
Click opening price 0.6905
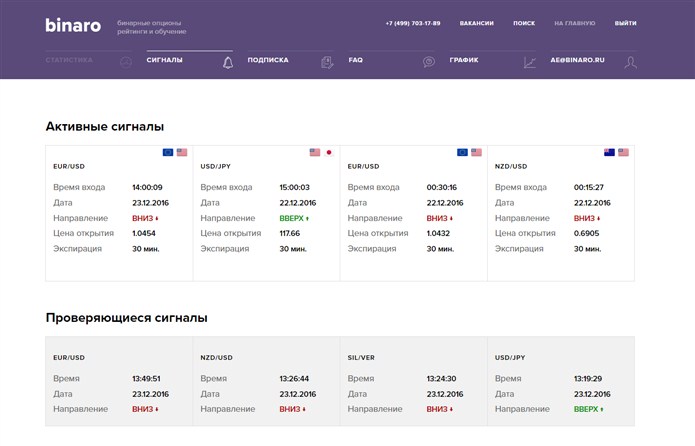586,233
